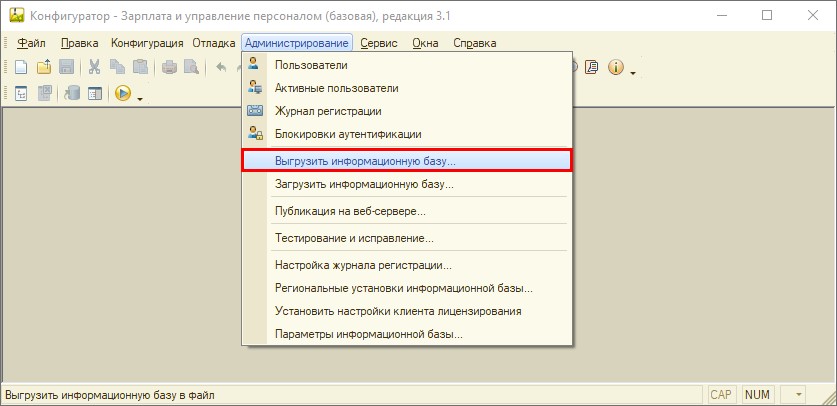Open the Сервис menu
Image resolution: width=837 pixels, height=406 pixels.
point(378,43)
